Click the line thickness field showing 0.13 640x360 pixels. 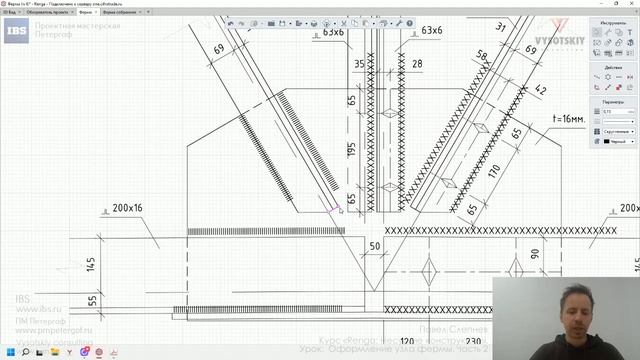[619, 111]
